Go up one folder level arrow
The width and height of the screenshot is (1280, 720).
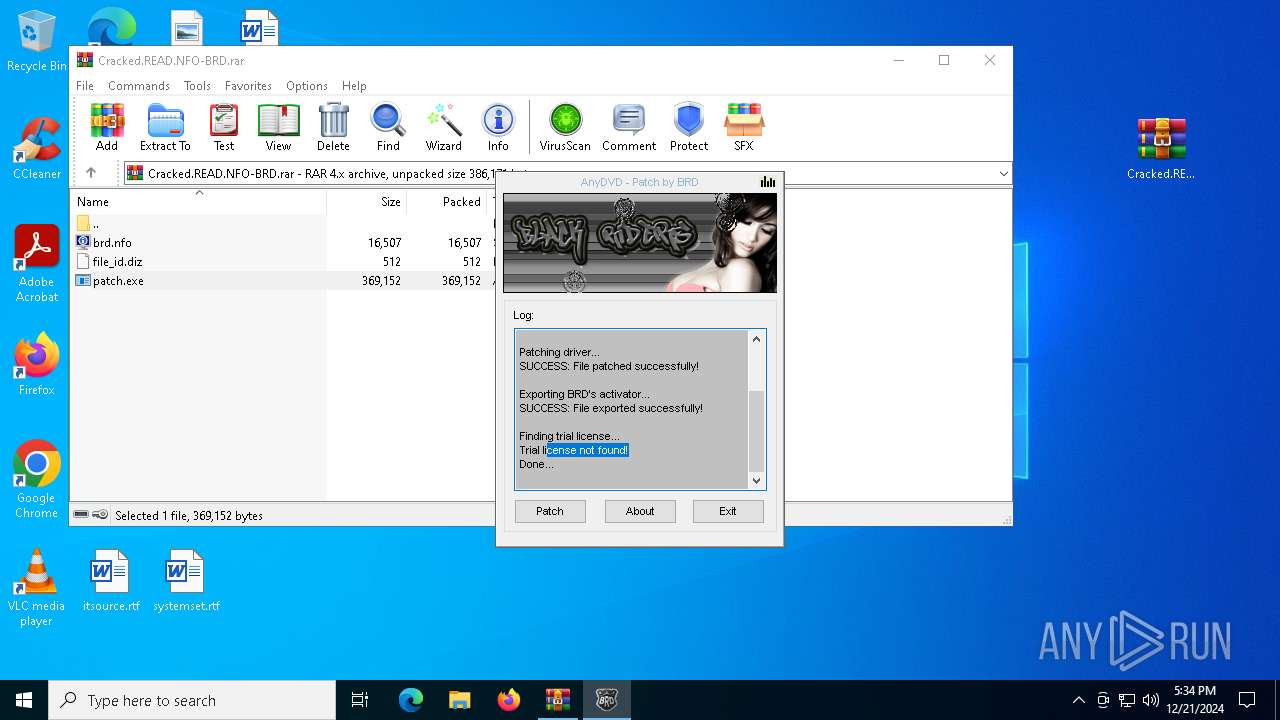[x=91, y=173]
